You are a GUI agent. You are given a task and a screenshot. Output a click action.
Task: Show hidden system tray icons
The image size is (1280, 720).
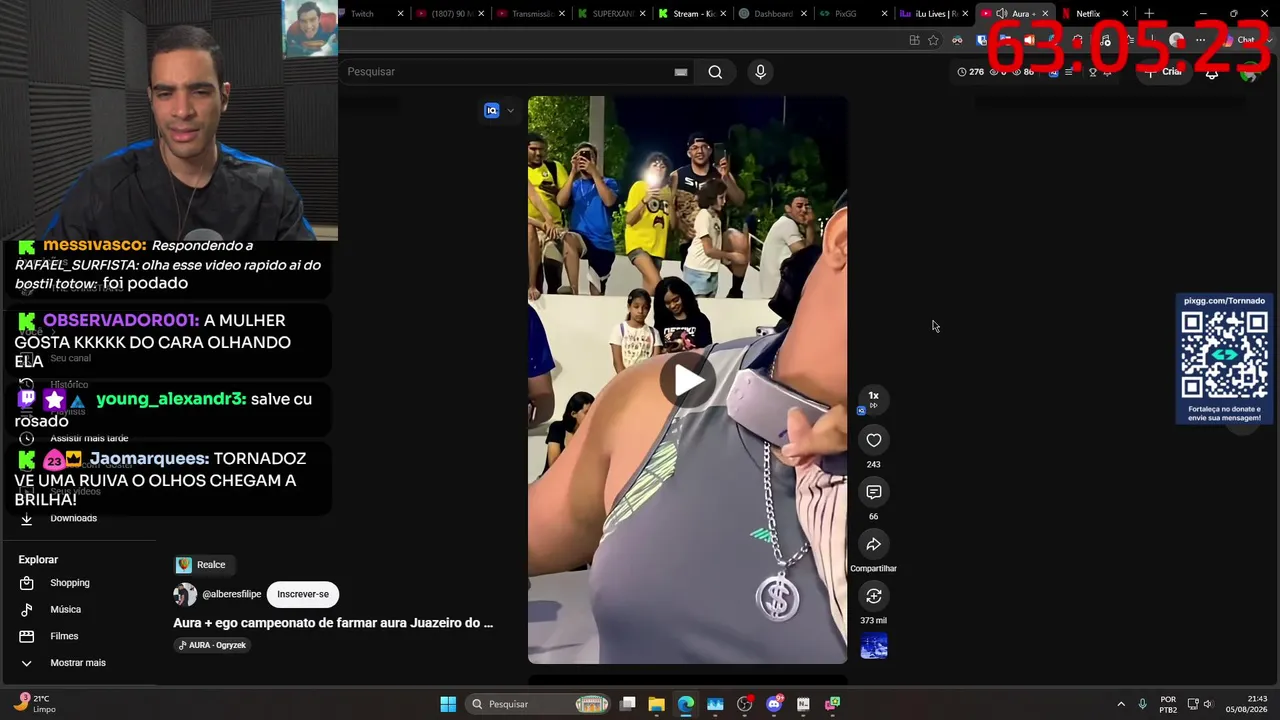coord(1121,704)
